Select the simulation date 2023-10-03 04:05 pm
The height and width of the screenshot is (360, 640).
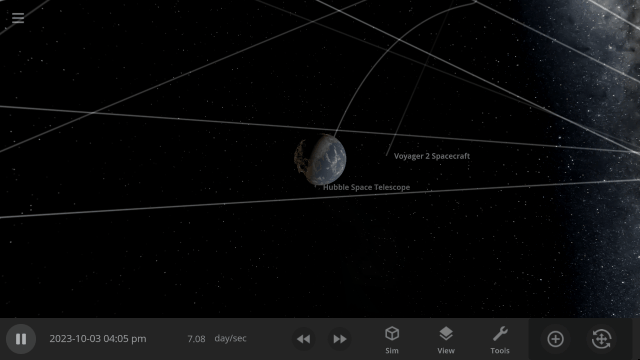coord(98,339)
